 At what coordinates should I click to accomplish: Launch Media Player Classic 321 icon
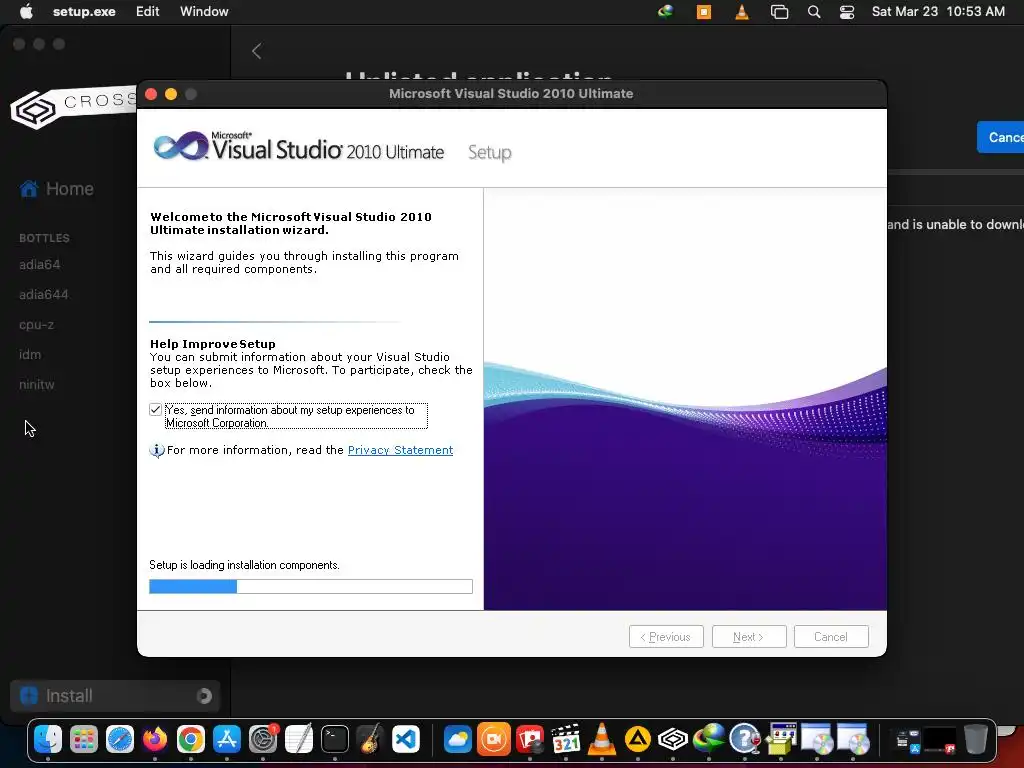coord(566,740)
